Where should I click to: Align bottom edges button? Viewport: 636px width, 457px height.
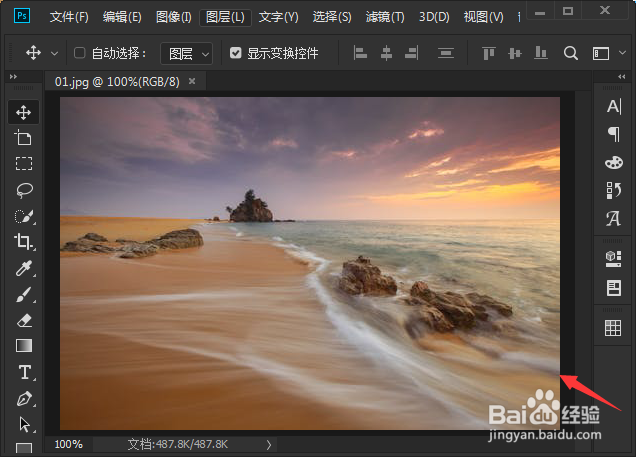541,53
